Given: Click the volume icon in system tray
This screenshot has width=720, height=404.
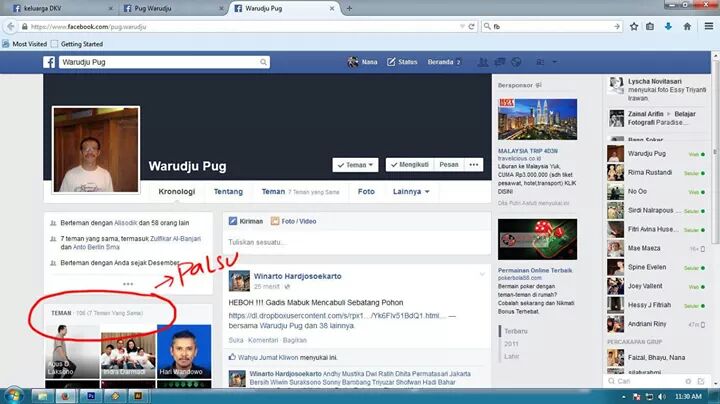Looking at the screenshot, I should point(662,397).
